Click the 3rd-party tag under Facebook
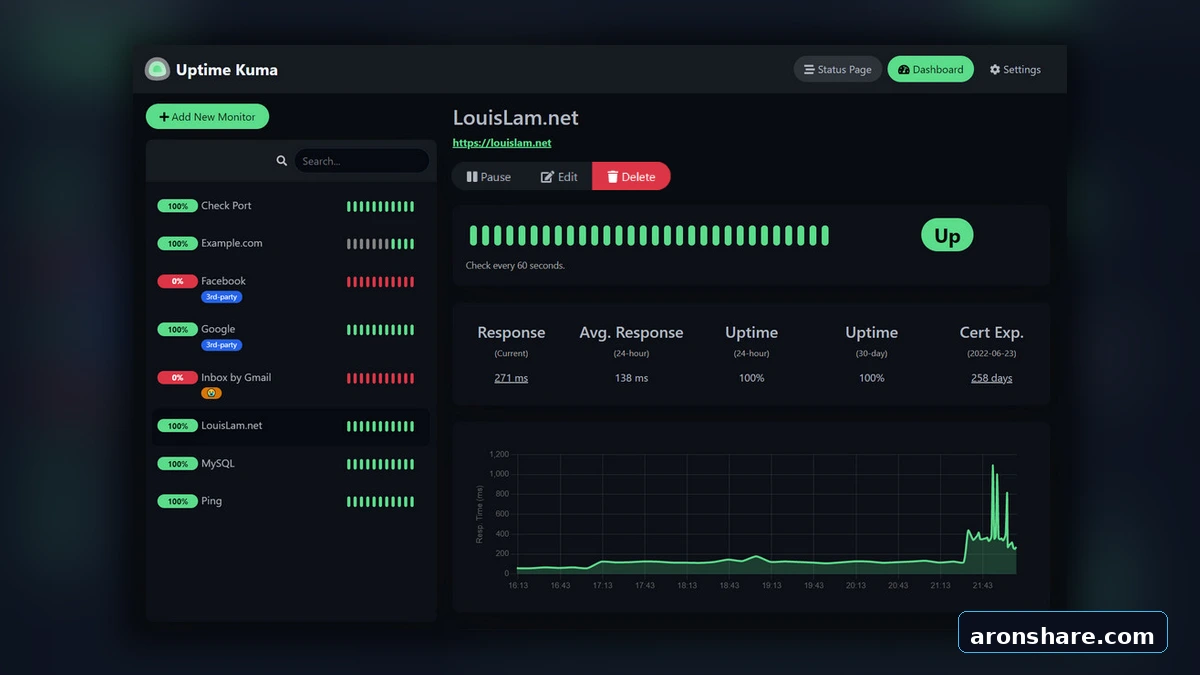1200x675 pixels. [221, 297]
